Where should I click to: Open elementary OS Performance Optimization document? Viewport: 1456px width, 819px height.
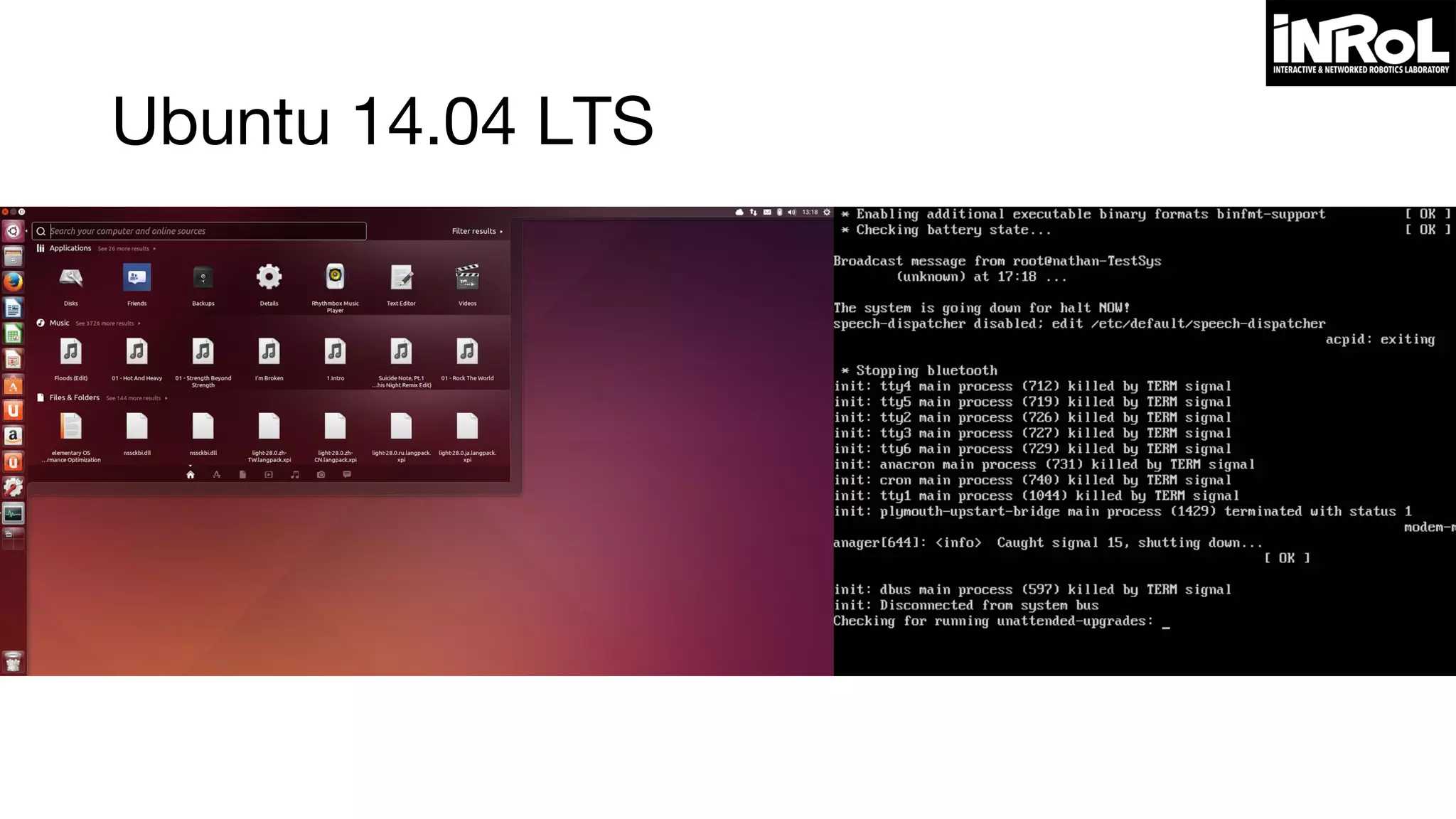coord(71,437)
